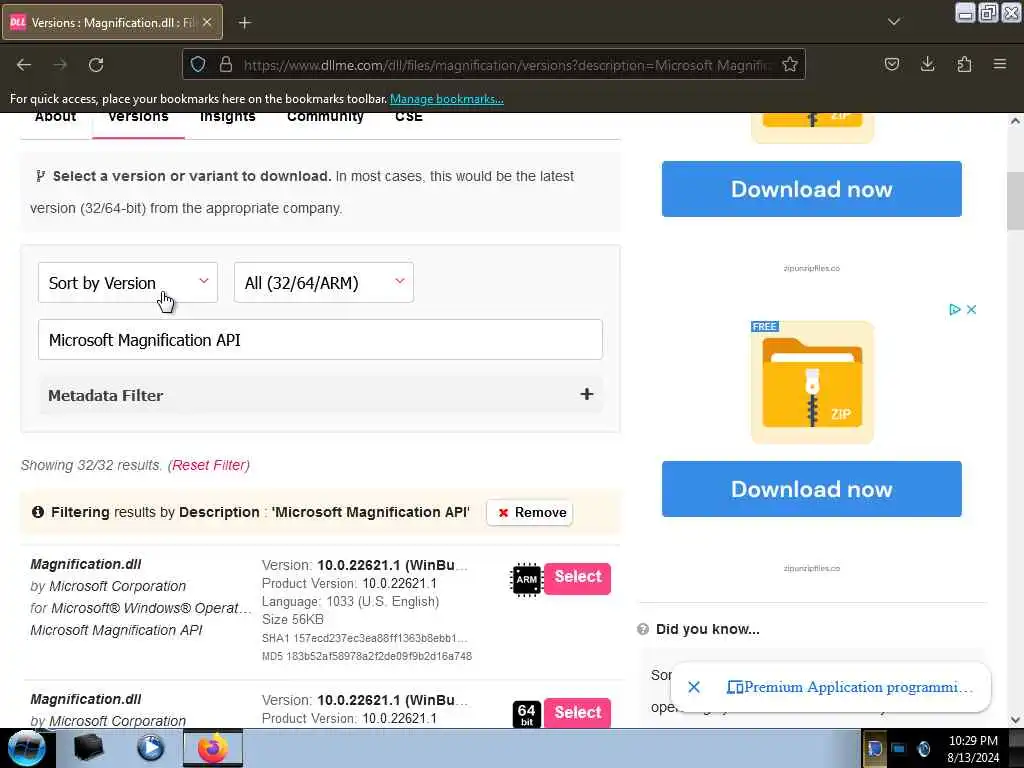The width and height of the screenshot is (1024, 768).
Task: Click the SHA1 157ecd237ec3ea88... hash
Action: [364, 638]
